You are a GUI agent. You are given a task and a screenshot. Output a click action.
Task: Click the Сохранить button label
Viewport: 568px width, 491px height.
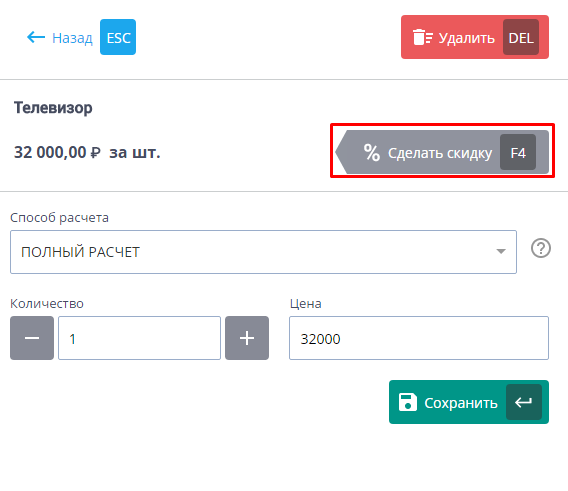(461, 403)
